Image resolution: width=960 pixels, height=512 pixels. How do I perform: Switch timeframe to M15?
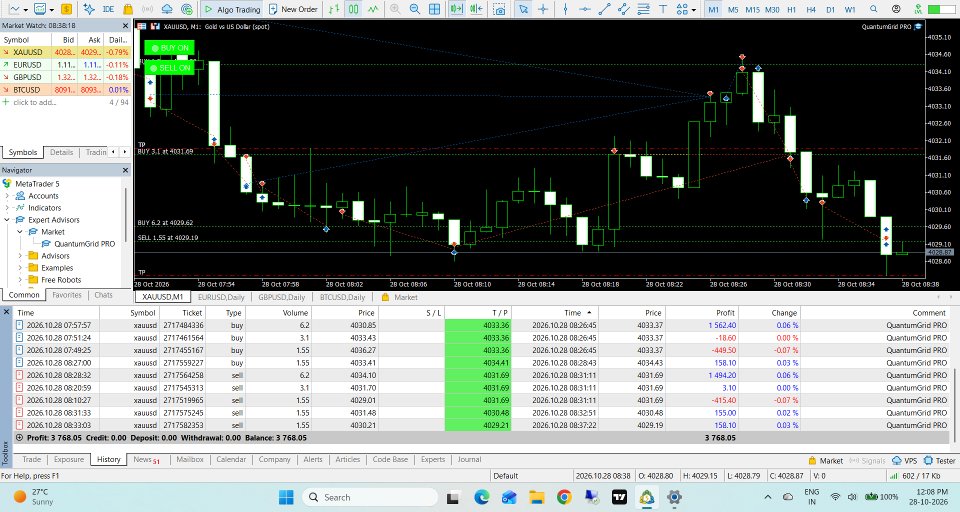coord(752,10)
